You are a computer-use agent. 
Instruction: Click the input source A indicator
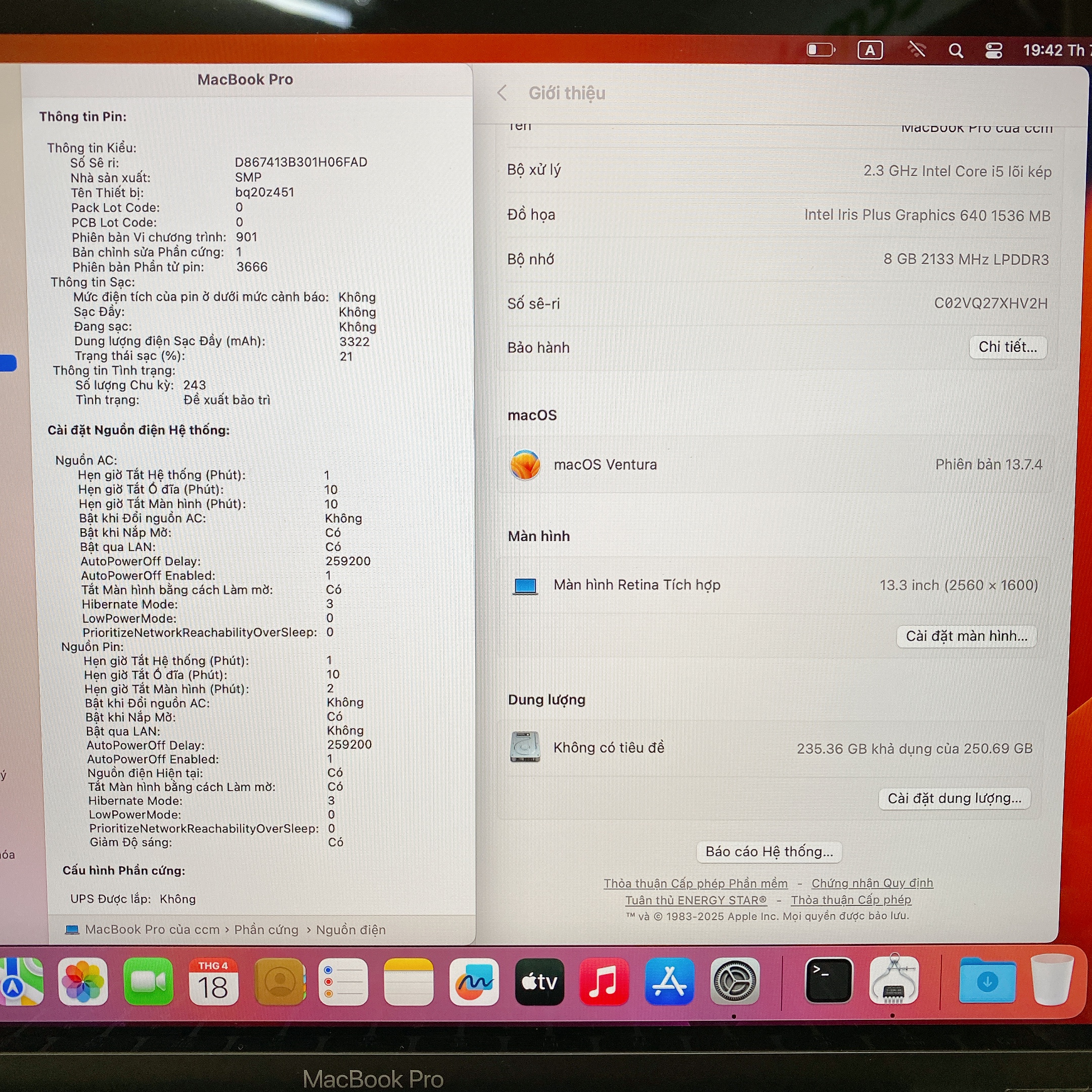pos(870,51)
